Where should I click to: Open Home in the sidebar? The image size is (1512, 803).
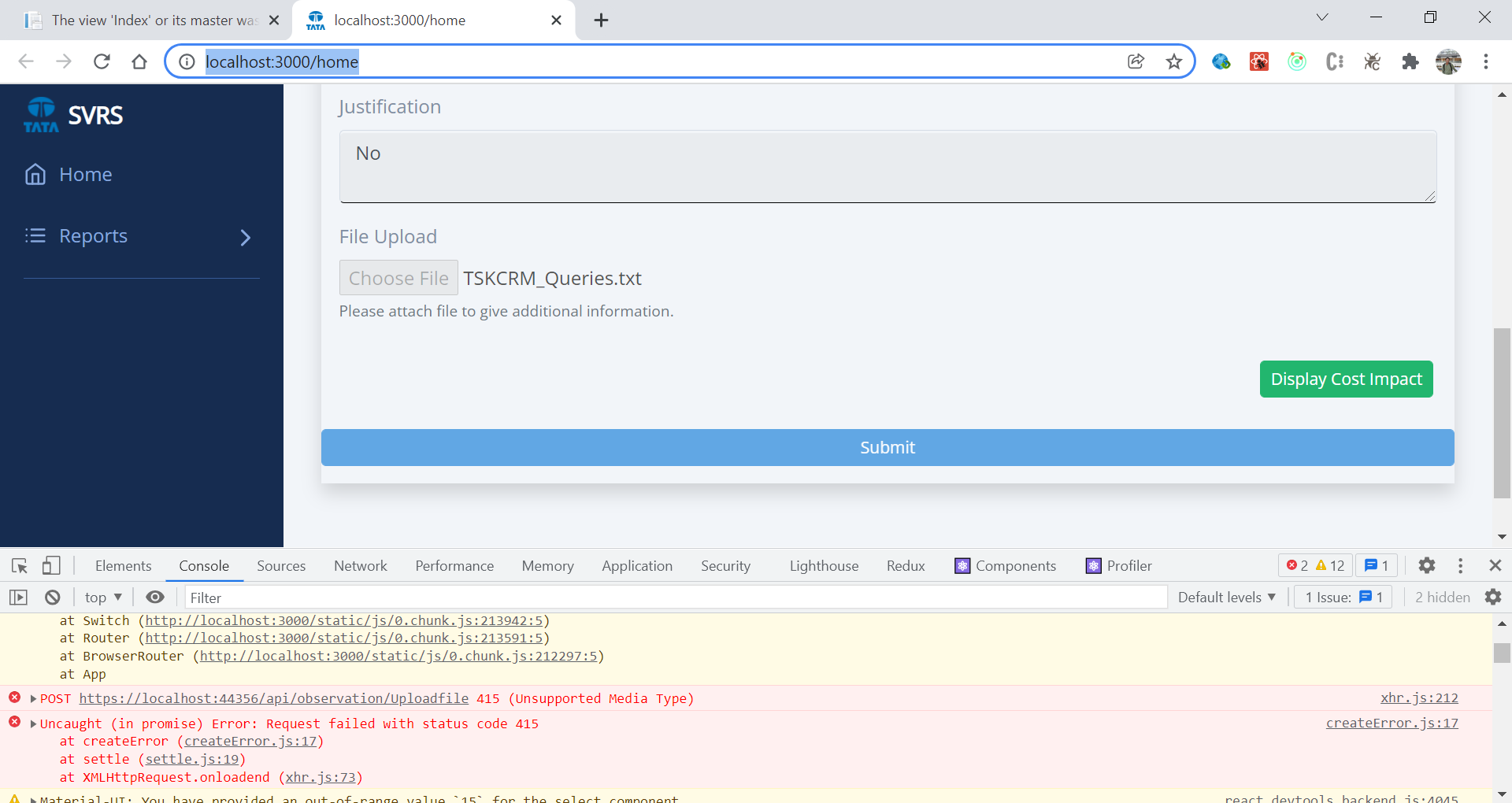point(69,174)
